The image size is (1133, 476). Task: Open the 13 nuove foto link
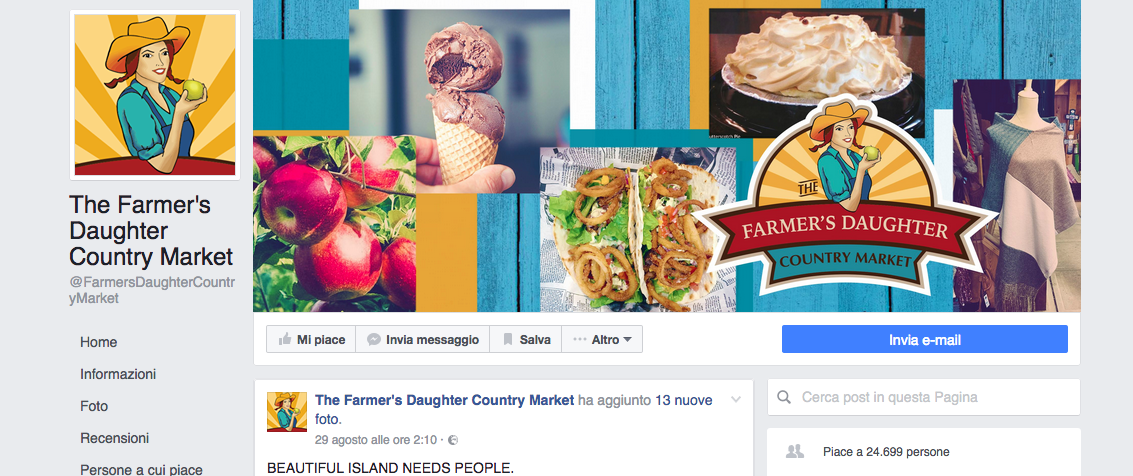514,410
